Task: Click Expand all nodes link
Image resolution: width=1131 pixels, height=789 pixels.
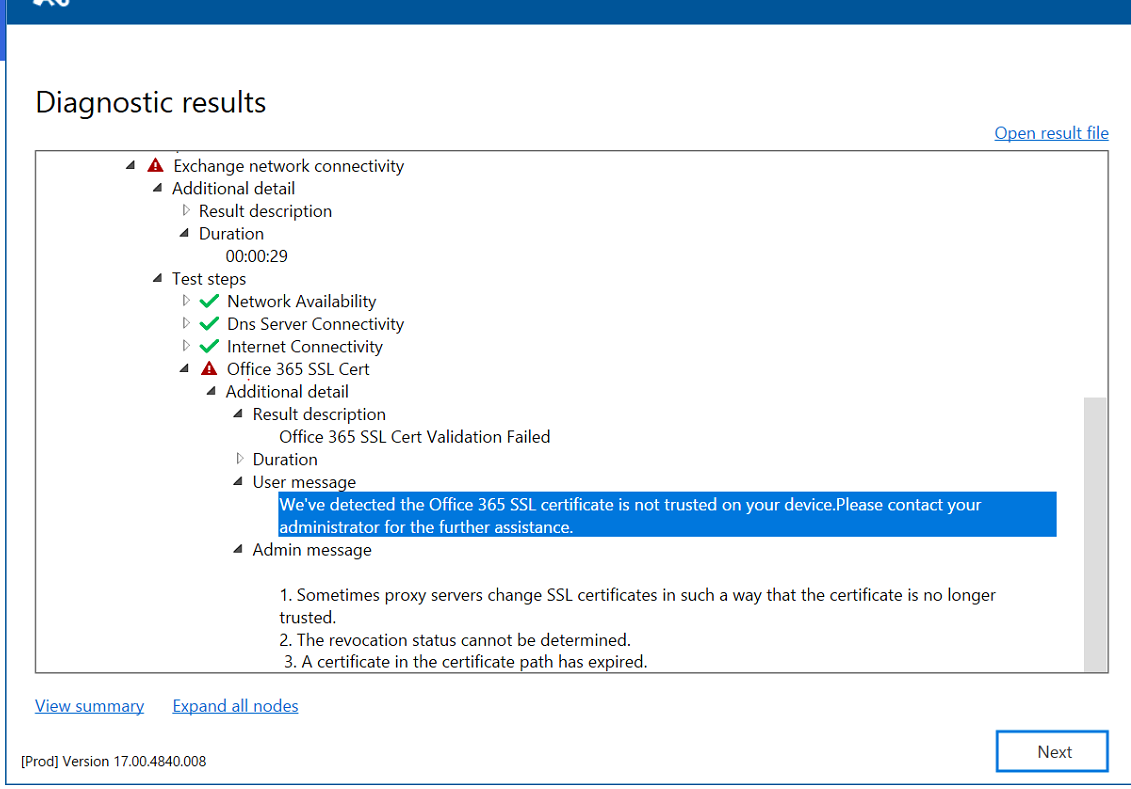Action: click(x=235, y=706)
